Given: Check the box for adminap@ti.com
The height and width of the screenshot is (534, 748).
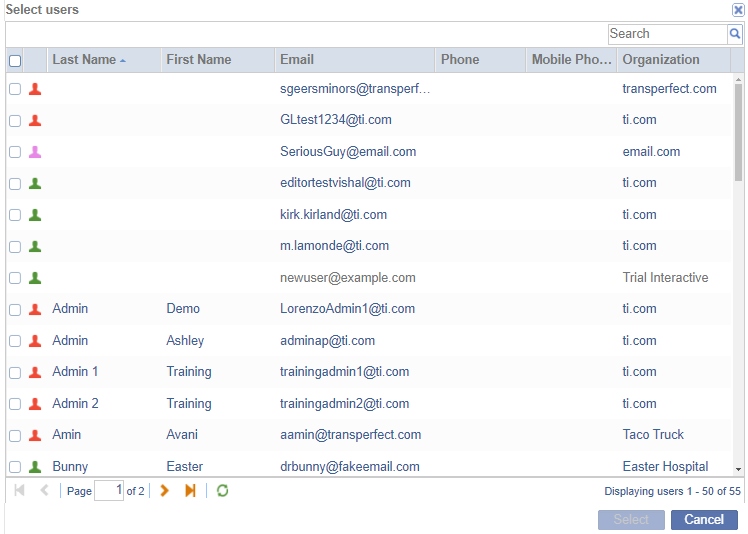Looking at the screenshot, I should 15,341.
